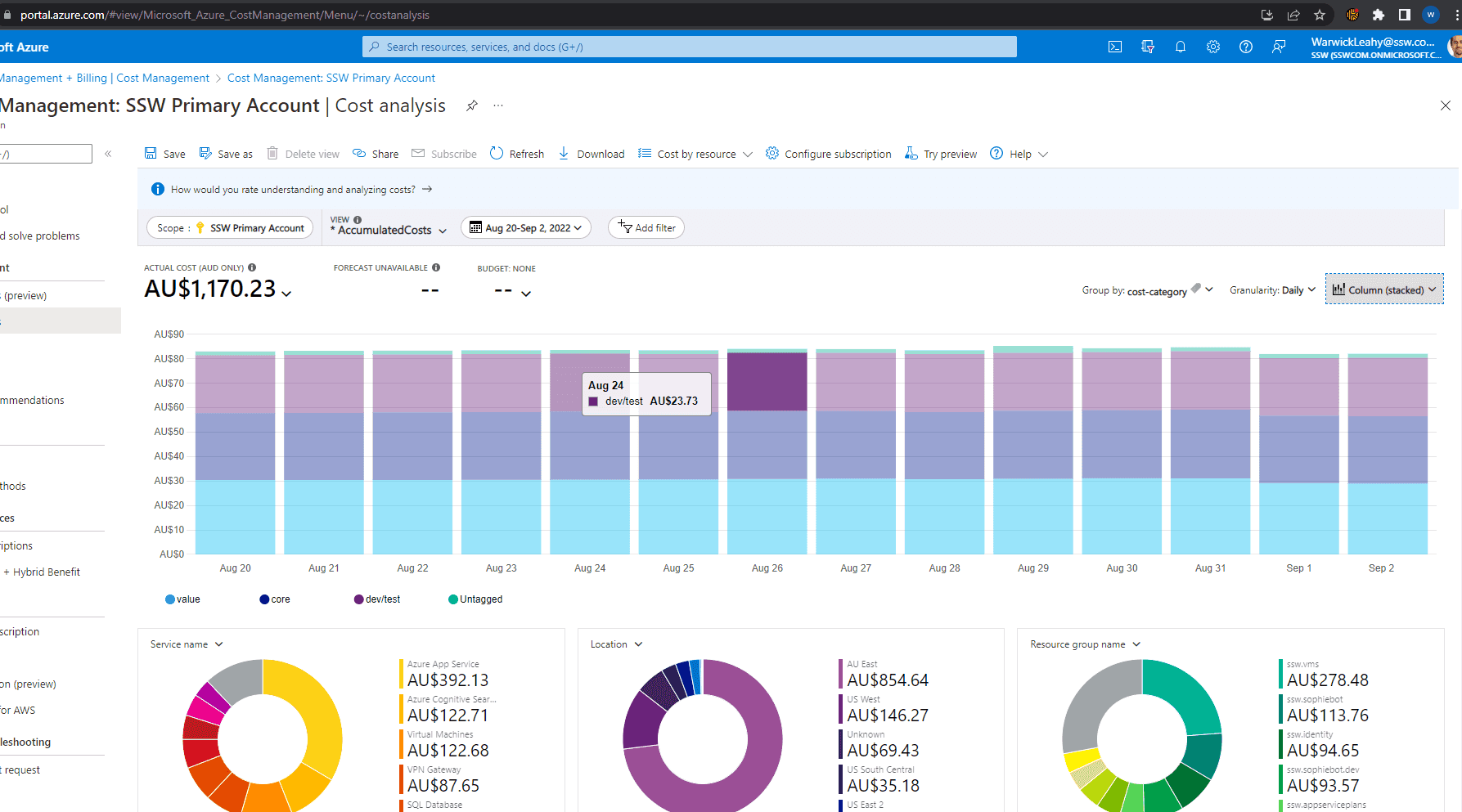Pin the Cost analysis view
Screen dimensions: 1462x812
pos(472,105)
